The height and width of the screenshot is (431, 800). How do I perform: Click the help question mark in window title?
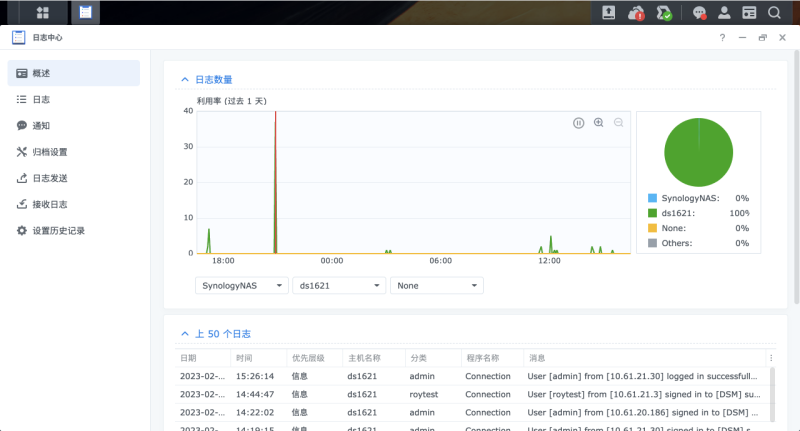tap(722, 38)
